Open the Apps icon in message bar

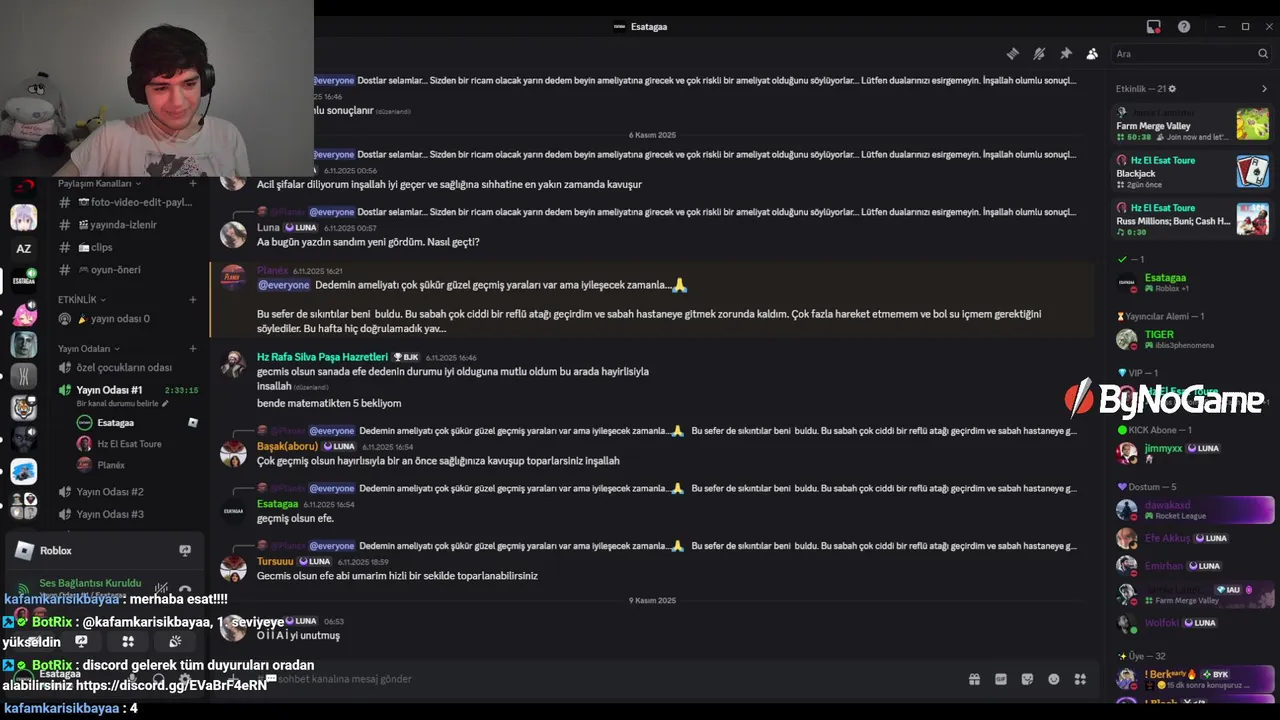tap(1080, 679)
